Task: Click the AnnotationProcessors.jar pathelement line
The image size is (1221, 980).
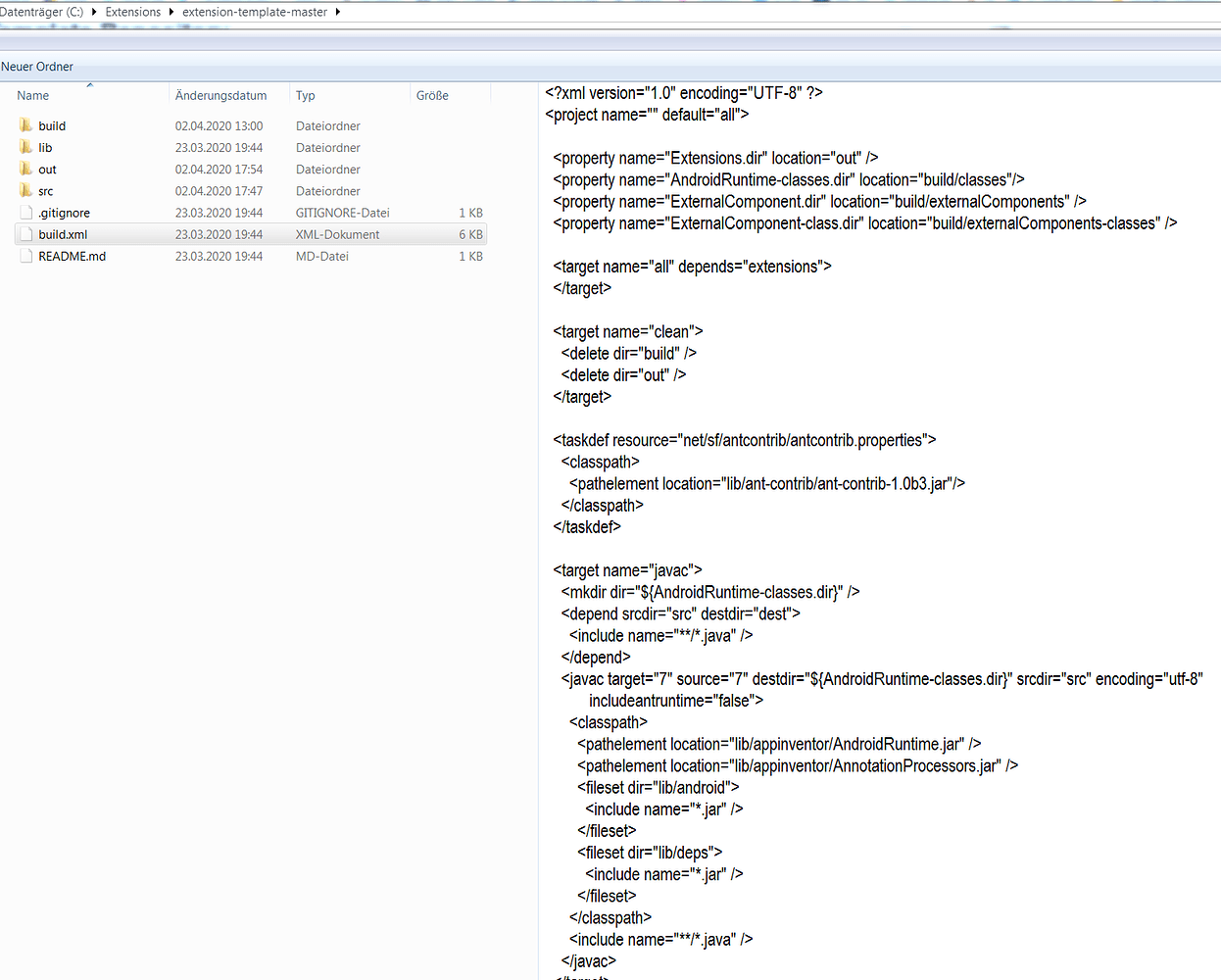Action: coord(798,765)
